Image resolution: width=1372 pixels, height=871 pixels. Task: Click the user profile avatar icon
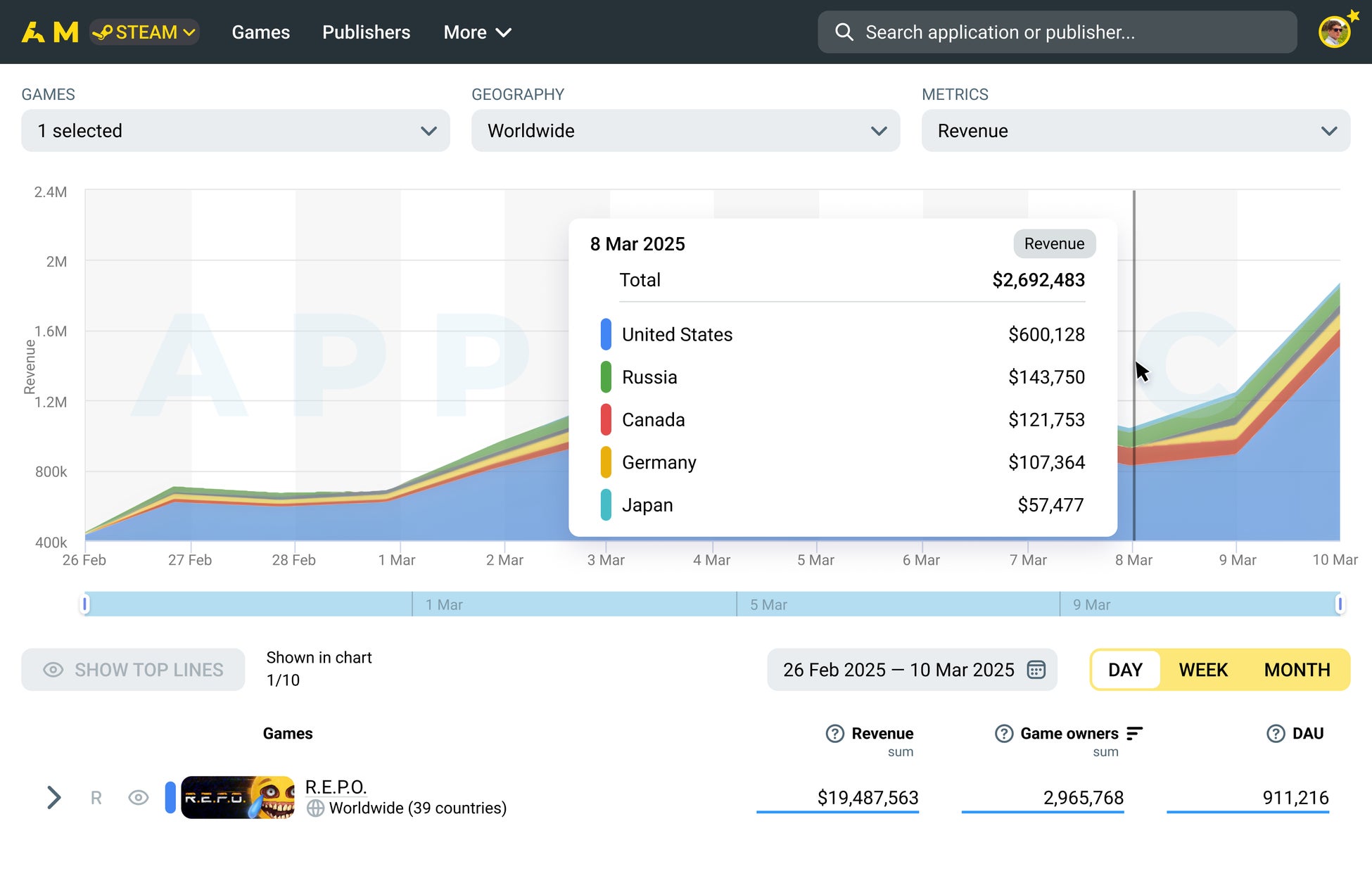1339,32
